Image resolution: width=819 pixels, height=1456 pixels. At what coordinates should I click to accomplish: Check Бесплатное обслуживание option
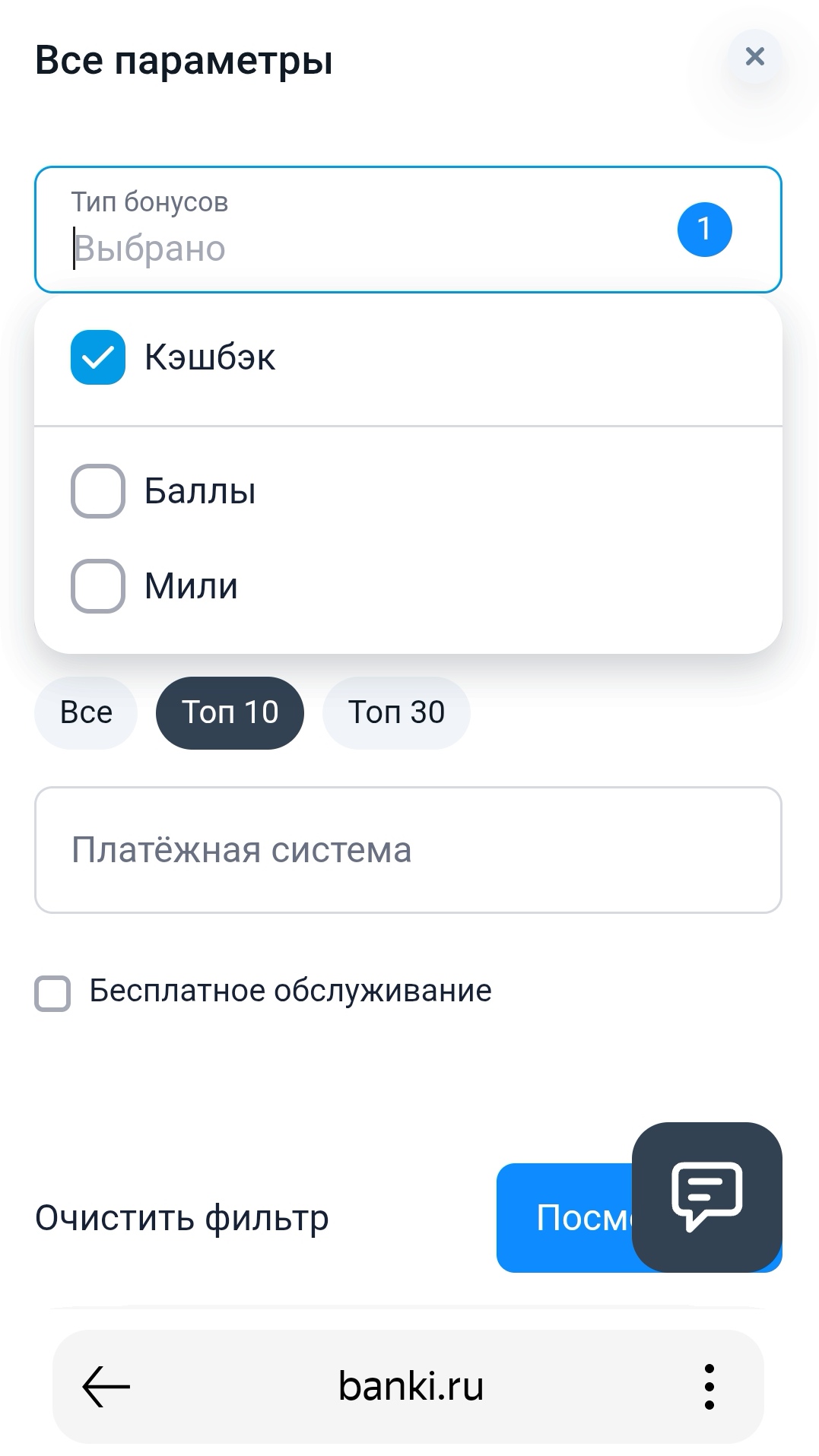[x=51, y=991]
